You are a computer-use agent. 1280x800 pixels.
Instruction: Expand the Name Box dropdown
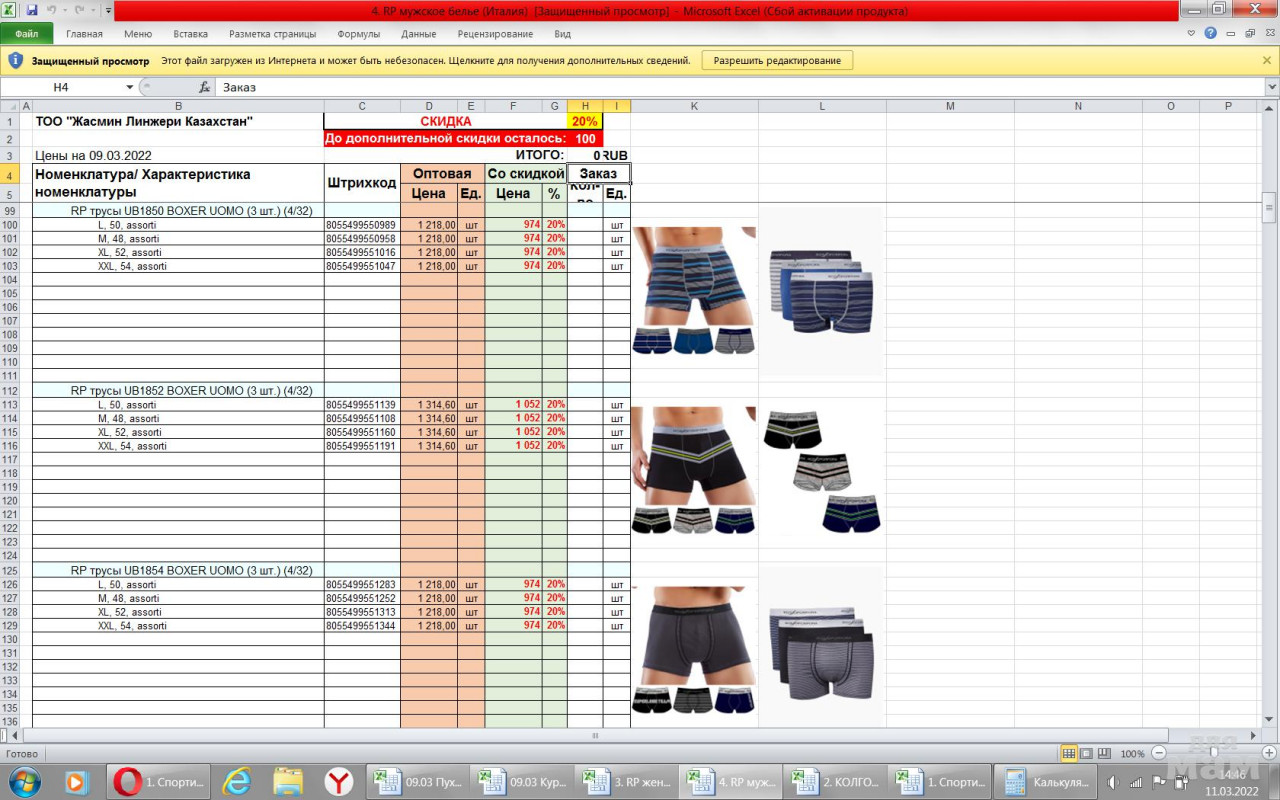[x=129, y=87]
